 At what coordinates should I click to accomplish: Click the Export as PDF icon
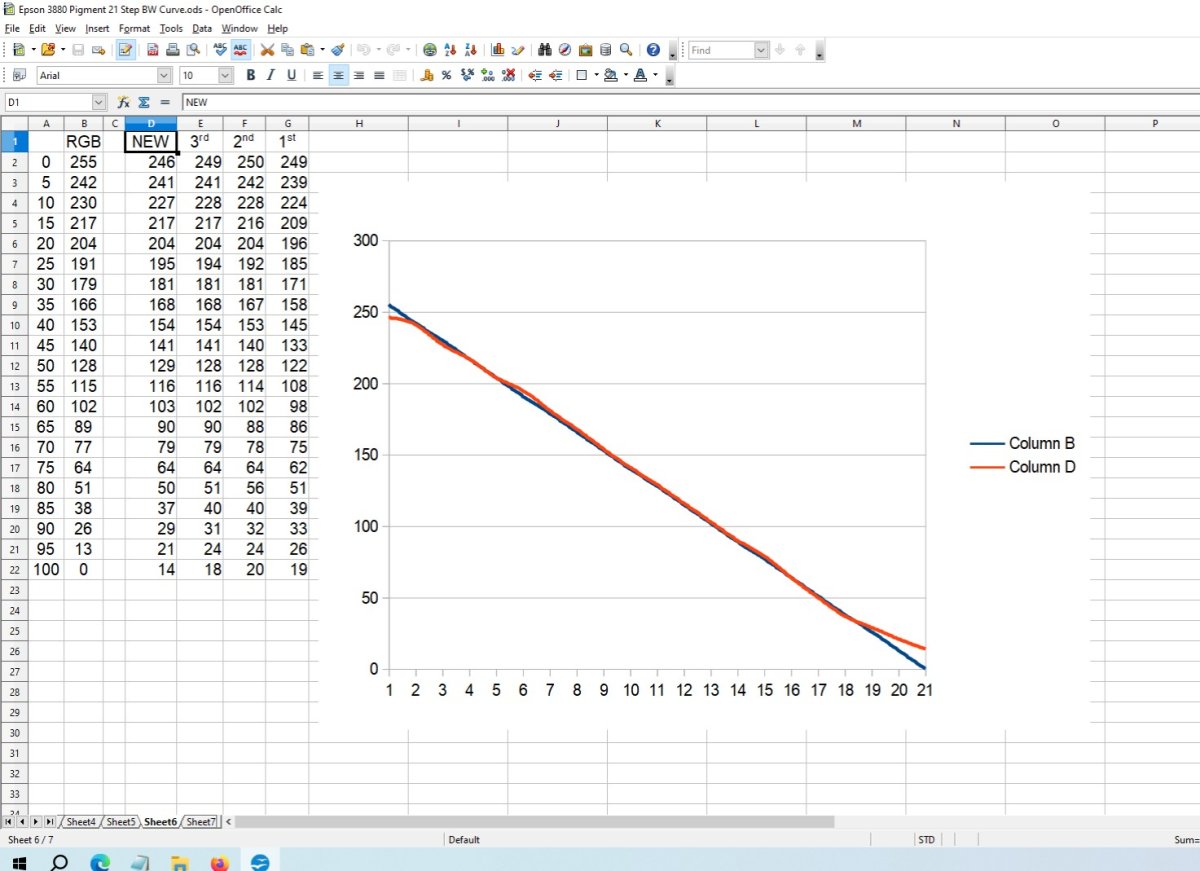coord(153,50)
